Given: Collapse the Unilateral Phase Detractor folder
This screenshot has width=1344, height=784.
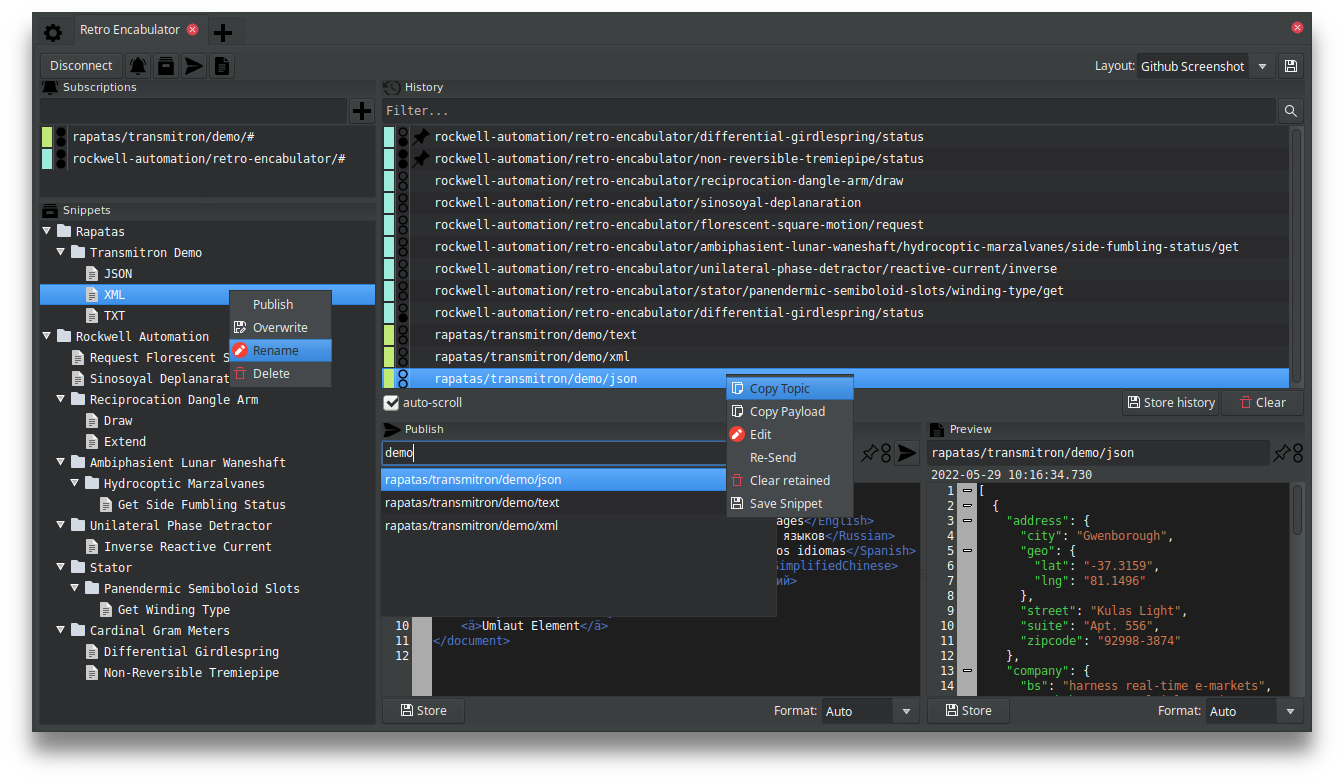Looking at the screenshot, I should 61,525.
